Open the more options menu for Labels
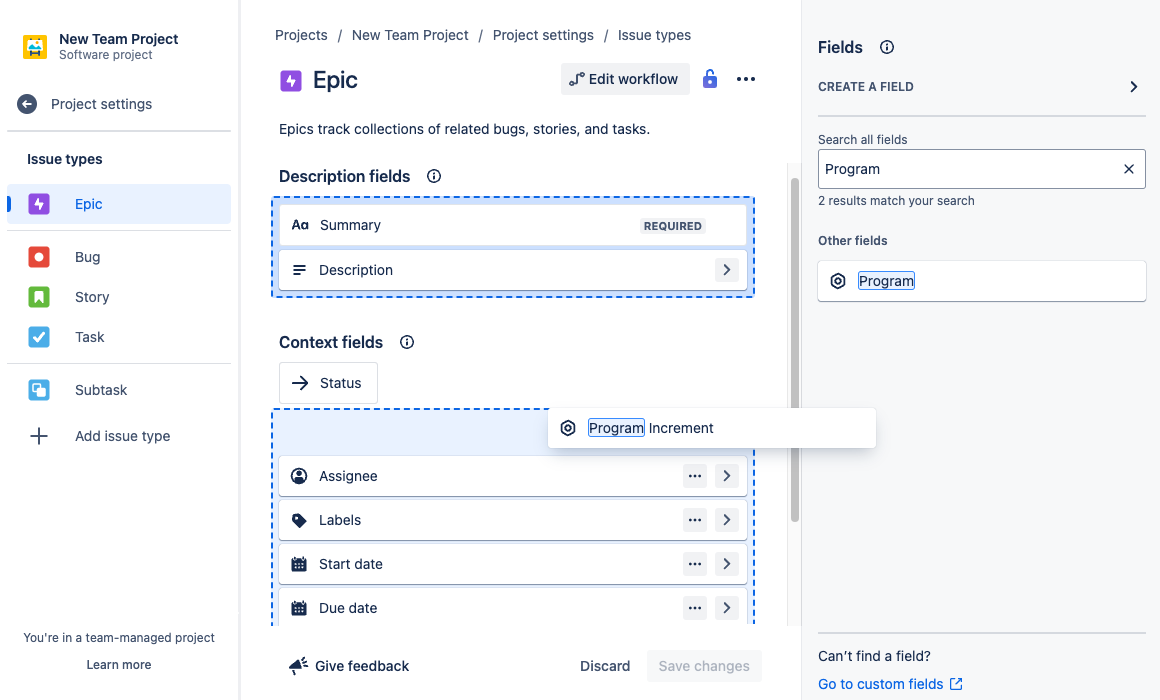 click(695, 520)
